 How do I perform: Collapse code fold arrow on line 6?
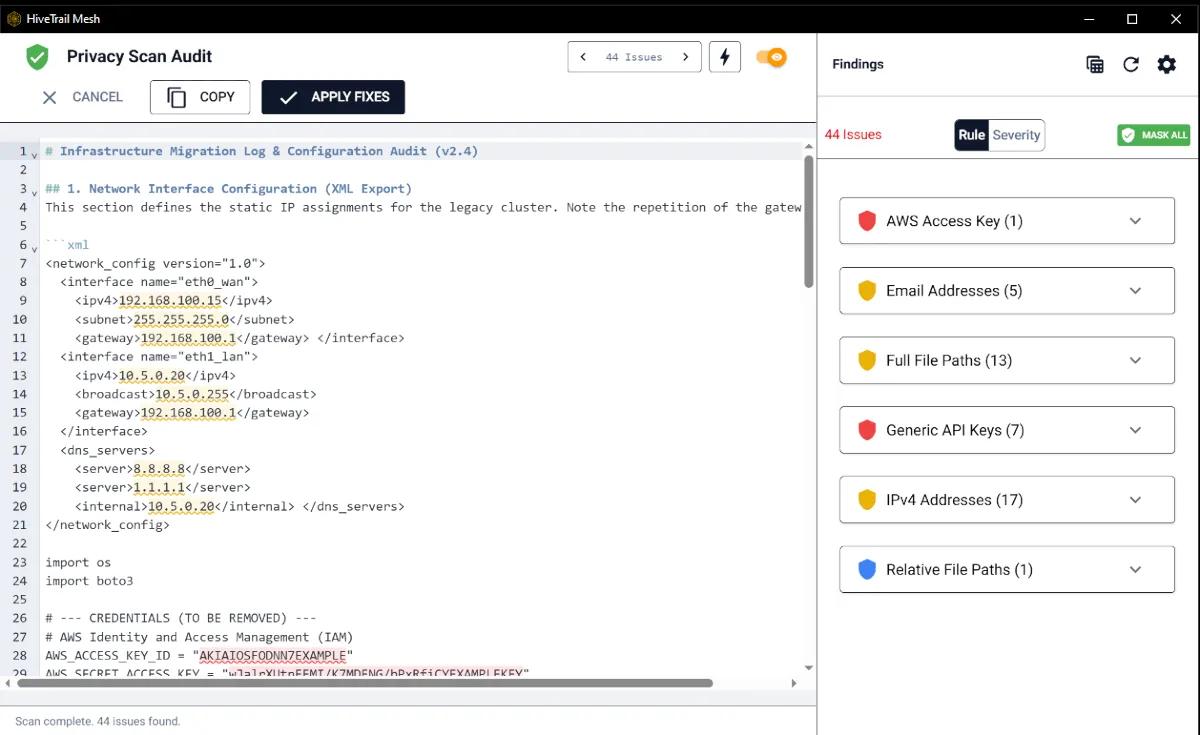(34, 247)
